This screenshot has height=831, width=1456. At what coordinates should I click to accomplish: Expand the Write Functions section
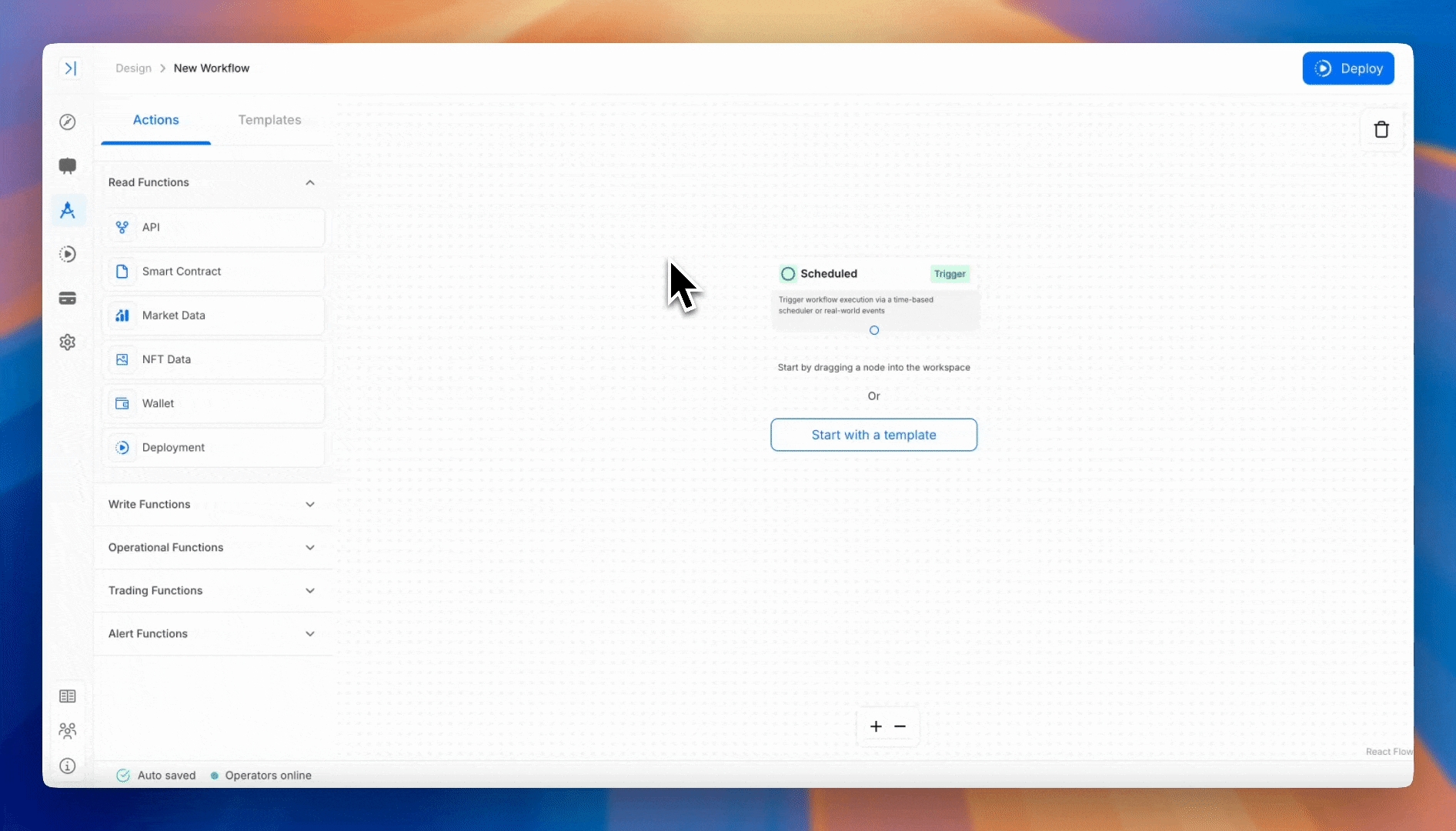click(309, 505)
